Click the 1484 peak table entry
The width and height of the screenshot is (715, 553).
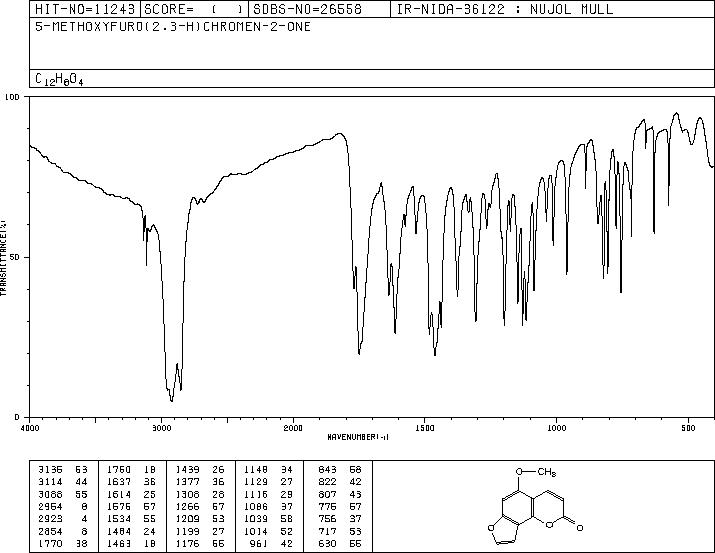coord(131,531)
